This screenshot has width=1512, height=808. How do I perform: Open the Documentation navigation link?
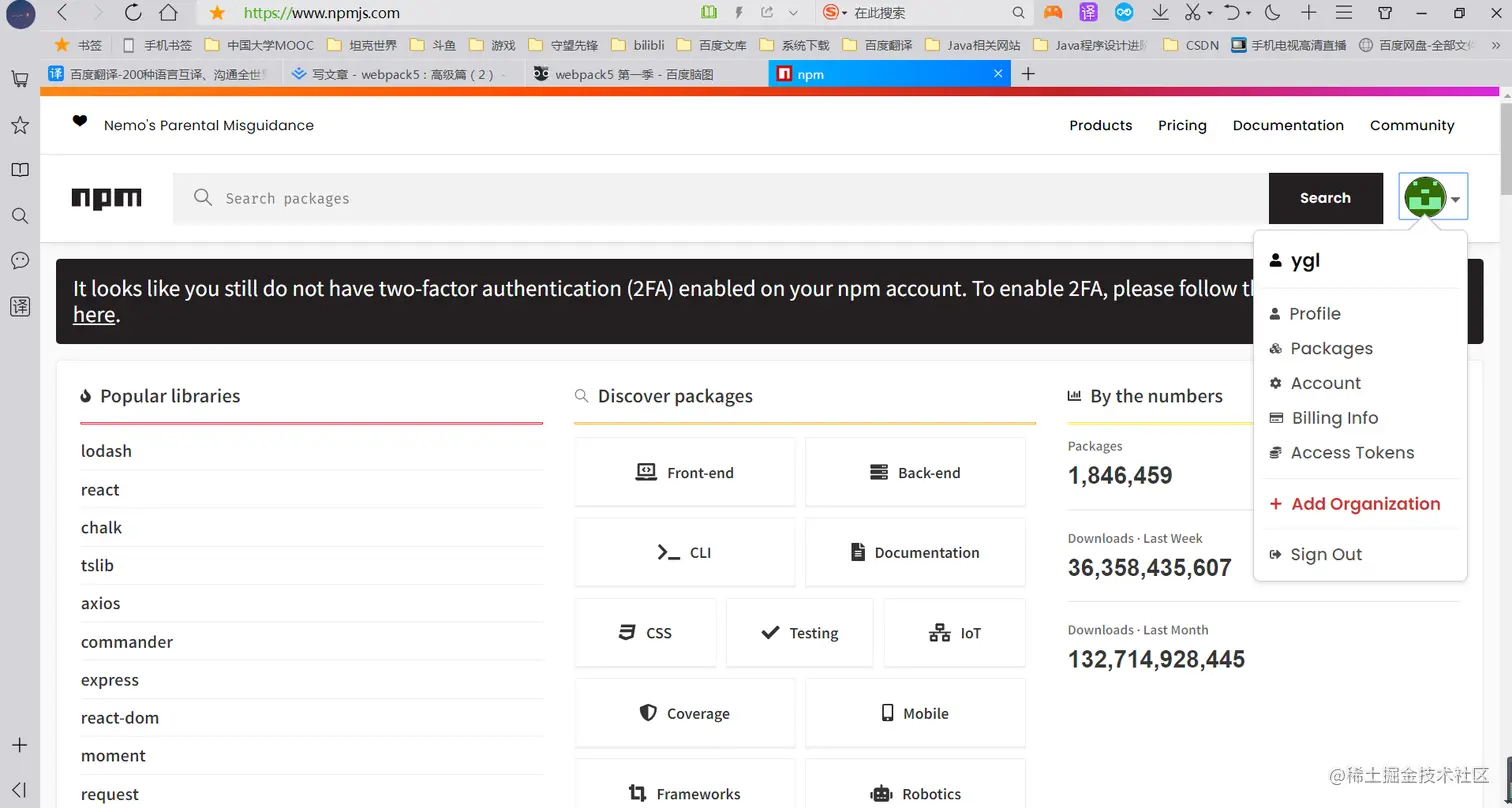[1288, 125]
